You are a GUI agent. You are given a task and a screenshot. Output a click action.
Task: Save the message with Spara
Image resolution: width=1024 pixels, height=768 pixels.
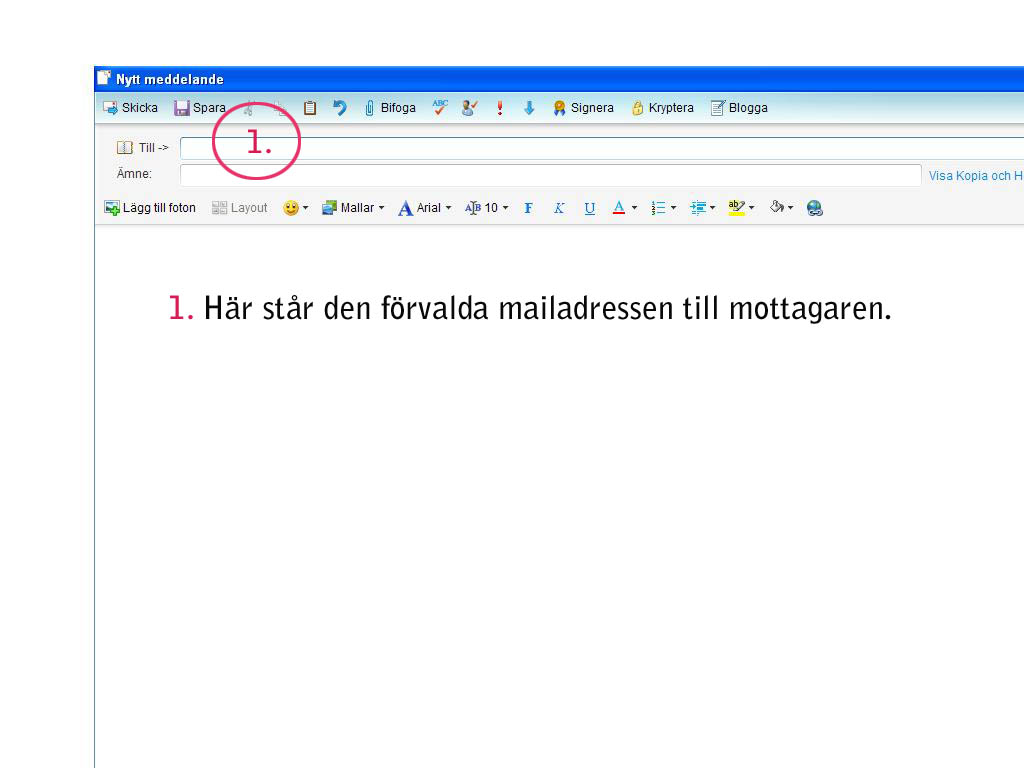coord(200,108)
